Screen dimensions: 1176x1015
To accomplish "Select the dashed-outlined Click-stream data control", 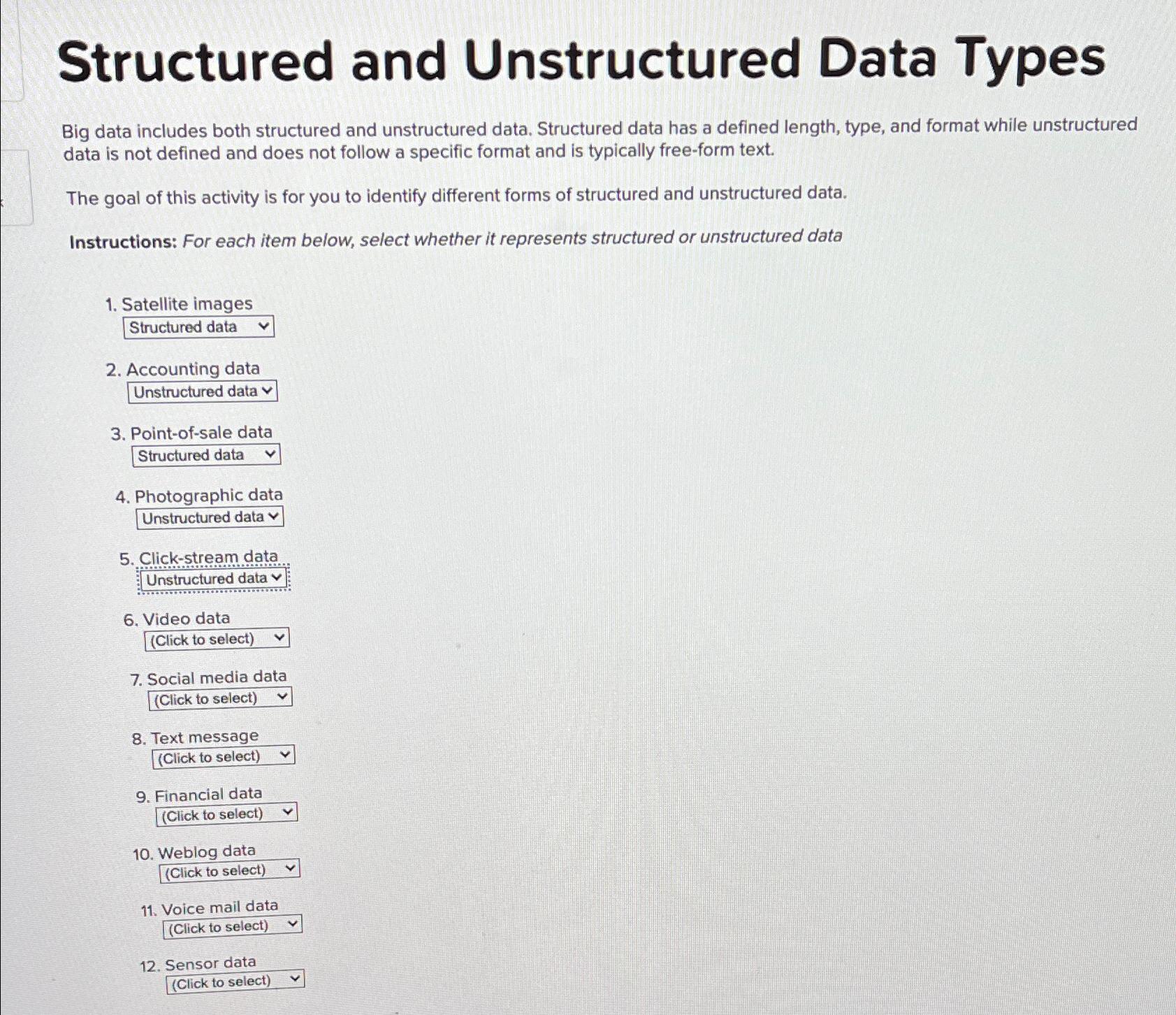I will click(x=212, y=578).
